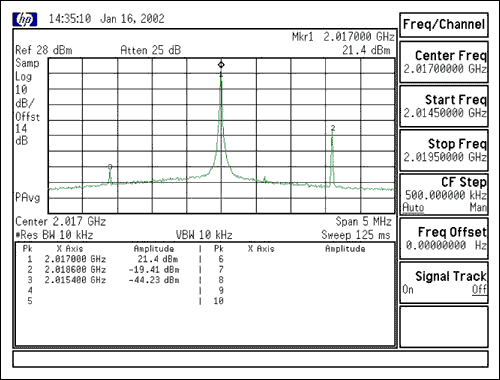Image resolution: width=500 pixels, height=380 pixels.
Task: Click the 21.4 dBm amplitude cell in the peak table
Action: (158, 259)
